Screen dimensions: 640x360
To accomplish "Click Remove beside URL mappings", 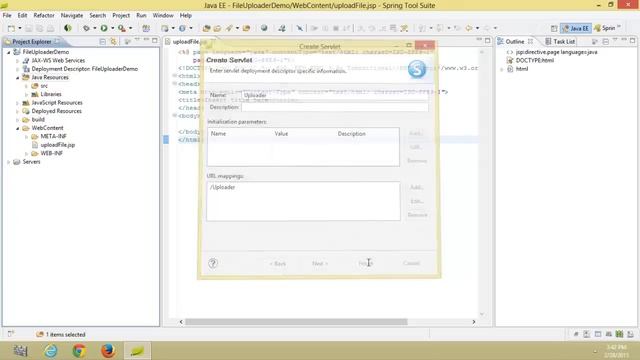I will click(x=417, y=215).
